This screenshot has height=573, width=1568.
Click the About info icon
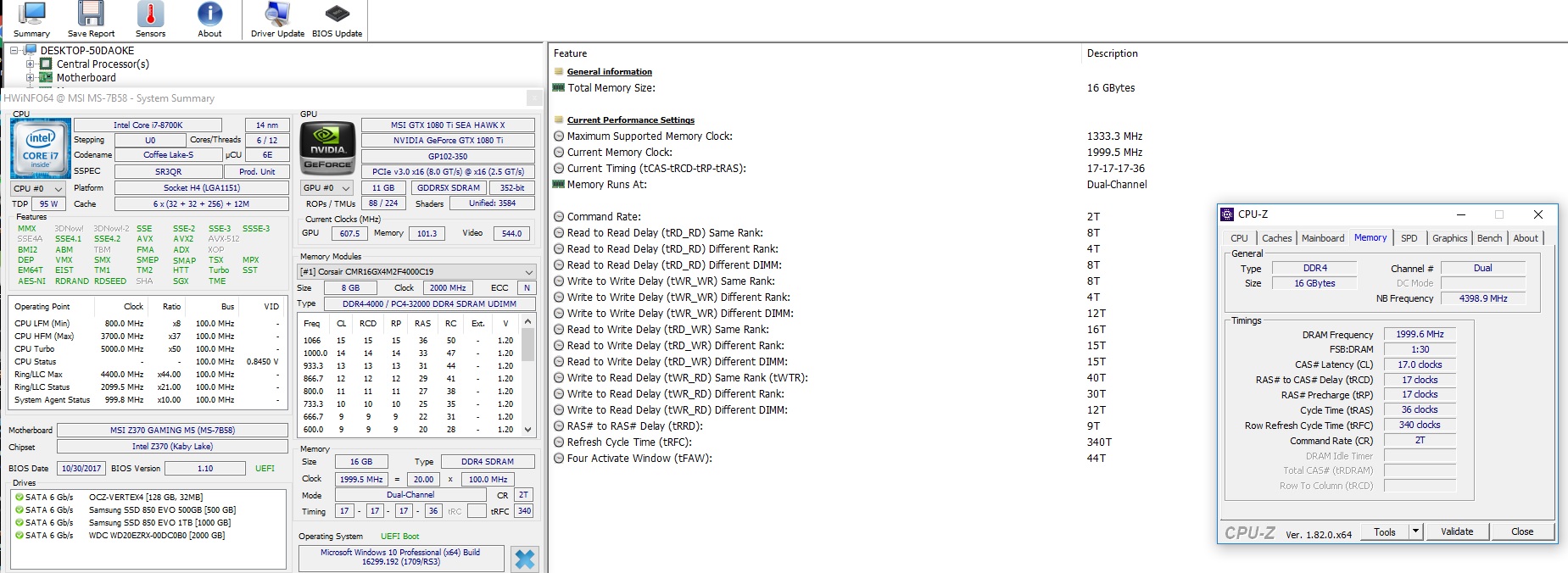coord(209,19)
